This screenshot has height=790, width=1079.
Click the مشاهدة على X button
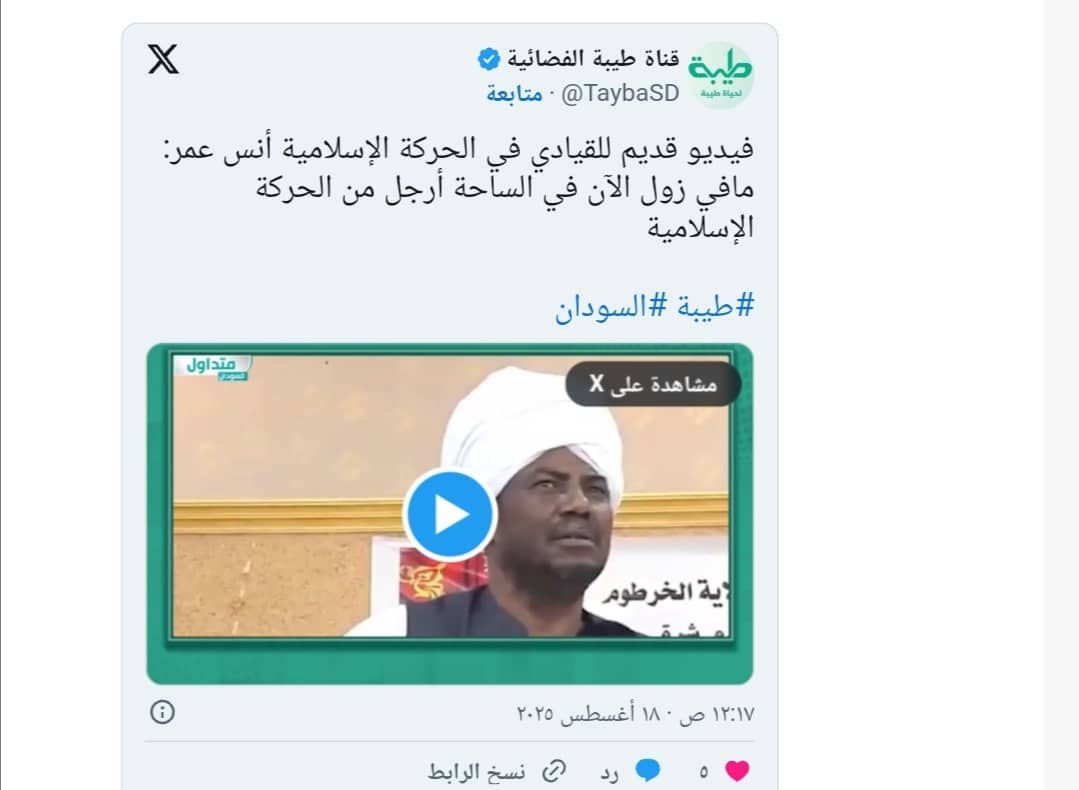pos(653,384)
